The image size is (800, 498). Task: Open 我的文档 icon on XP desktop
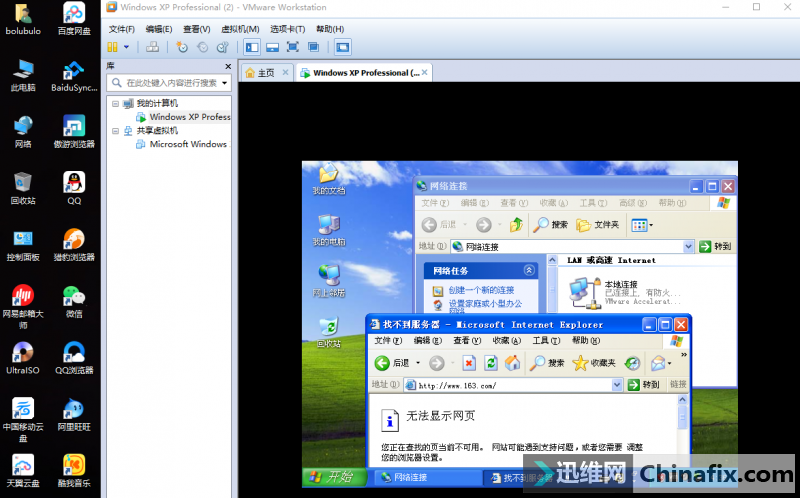329,179
